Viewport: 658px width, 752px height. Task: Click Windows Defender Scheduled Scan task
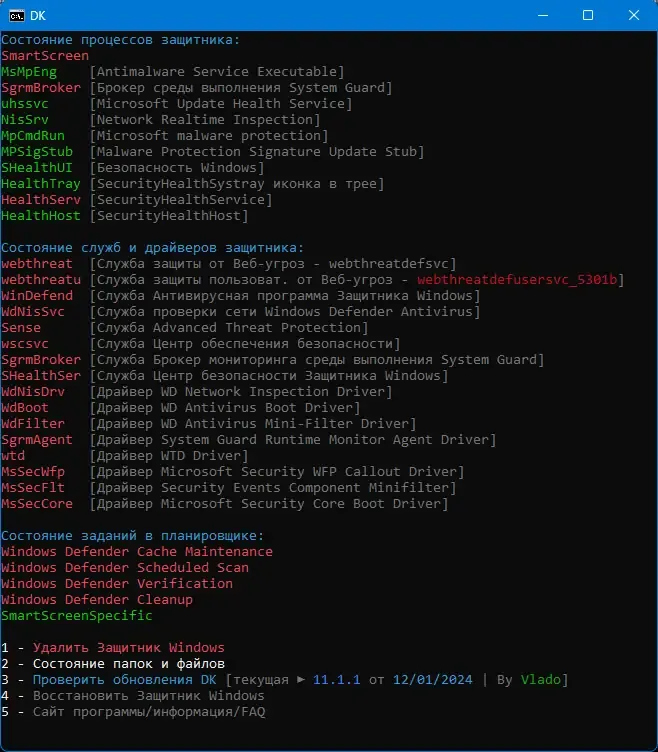[125, 567]
